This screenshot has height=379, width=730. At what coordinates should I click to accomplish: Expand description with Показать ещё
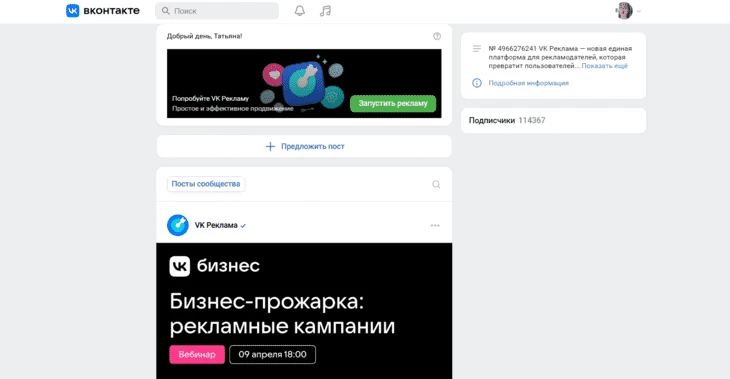(x=604, y=66)
